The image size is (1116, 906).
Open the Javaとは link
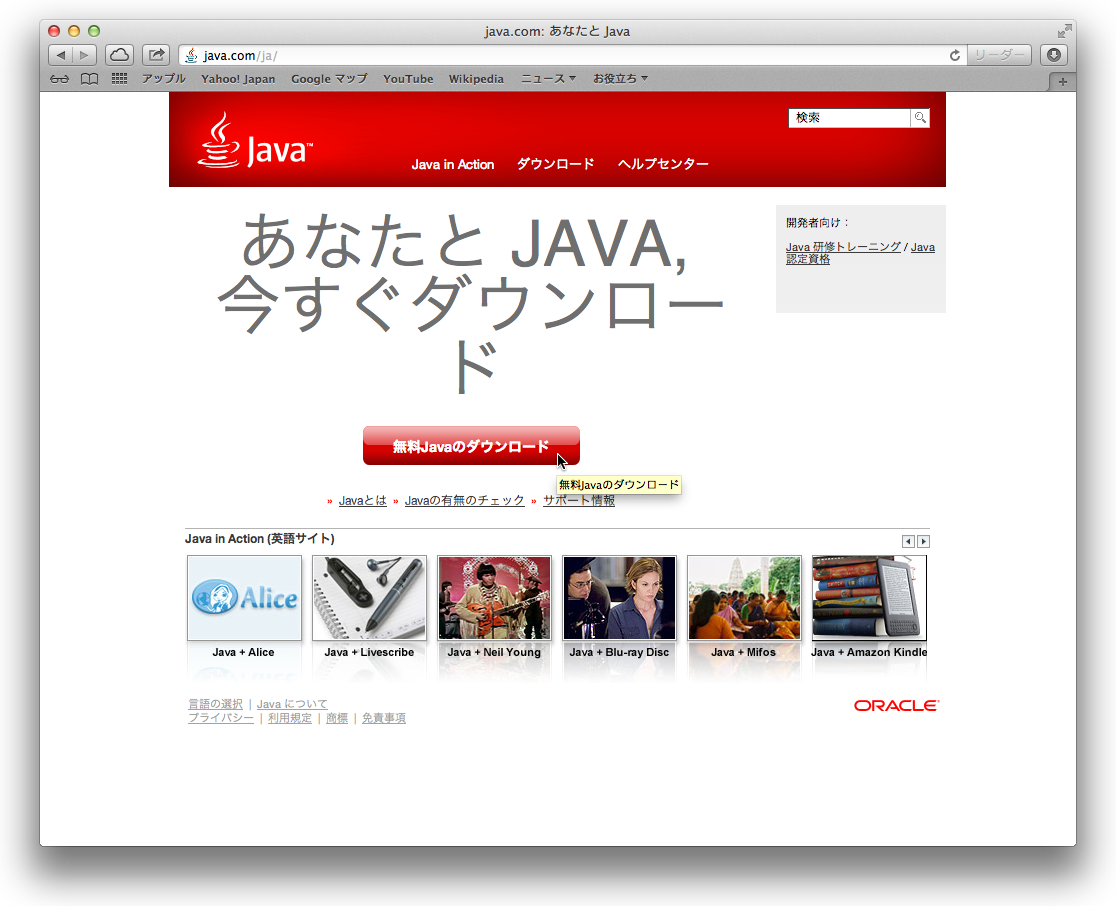(x=362, y=500)
